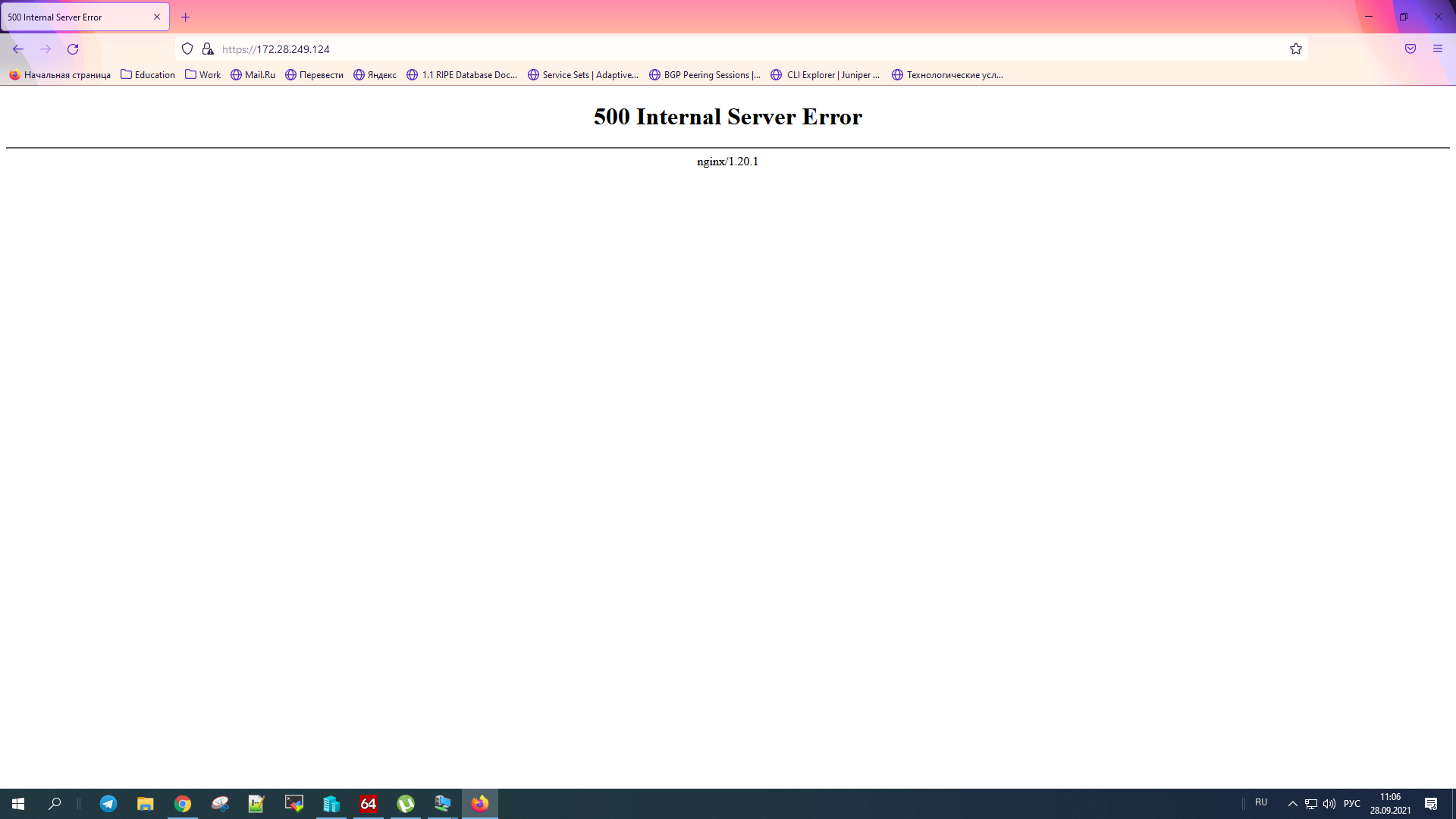Open PuTTY-like computers icon in taskbar
Screen dimensions: 1456x819
[443, 804]
